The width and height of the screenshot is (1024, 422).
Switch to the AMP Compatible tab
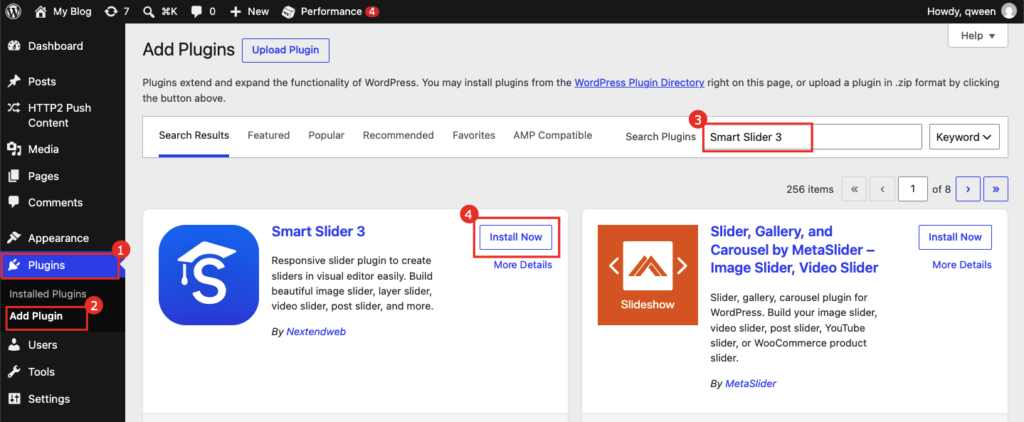pyautogui.click(x=552, y=135)
